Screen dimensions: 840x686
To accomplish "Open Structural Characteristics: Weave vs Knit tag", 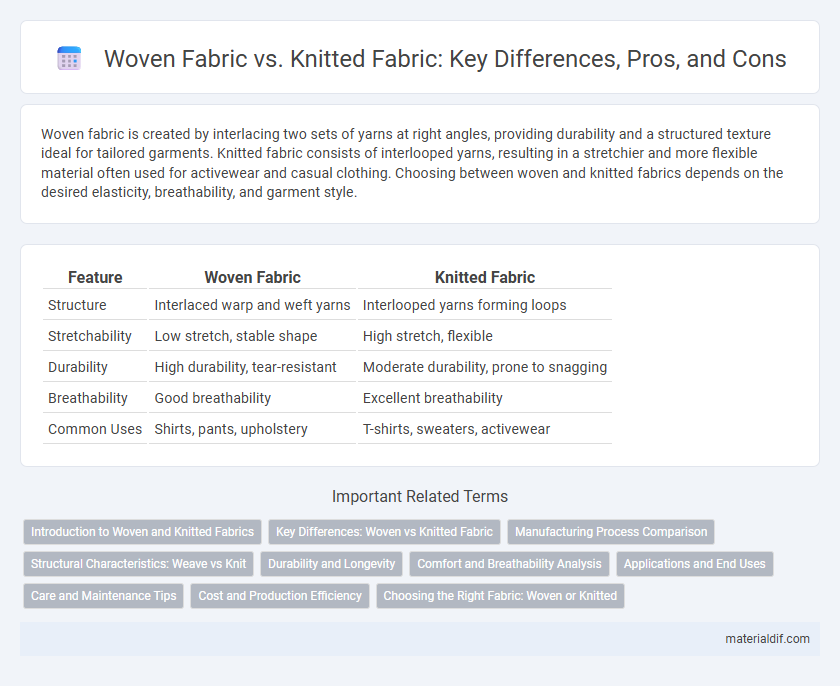I will click(x=138, y=564).
